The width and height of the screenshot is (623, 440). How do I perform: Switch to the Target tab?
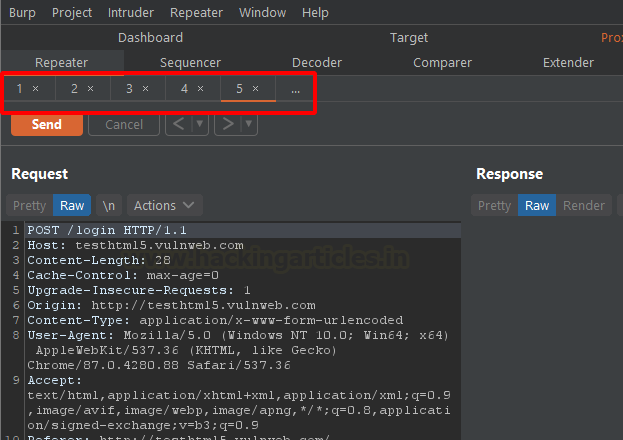coord(409,38)
